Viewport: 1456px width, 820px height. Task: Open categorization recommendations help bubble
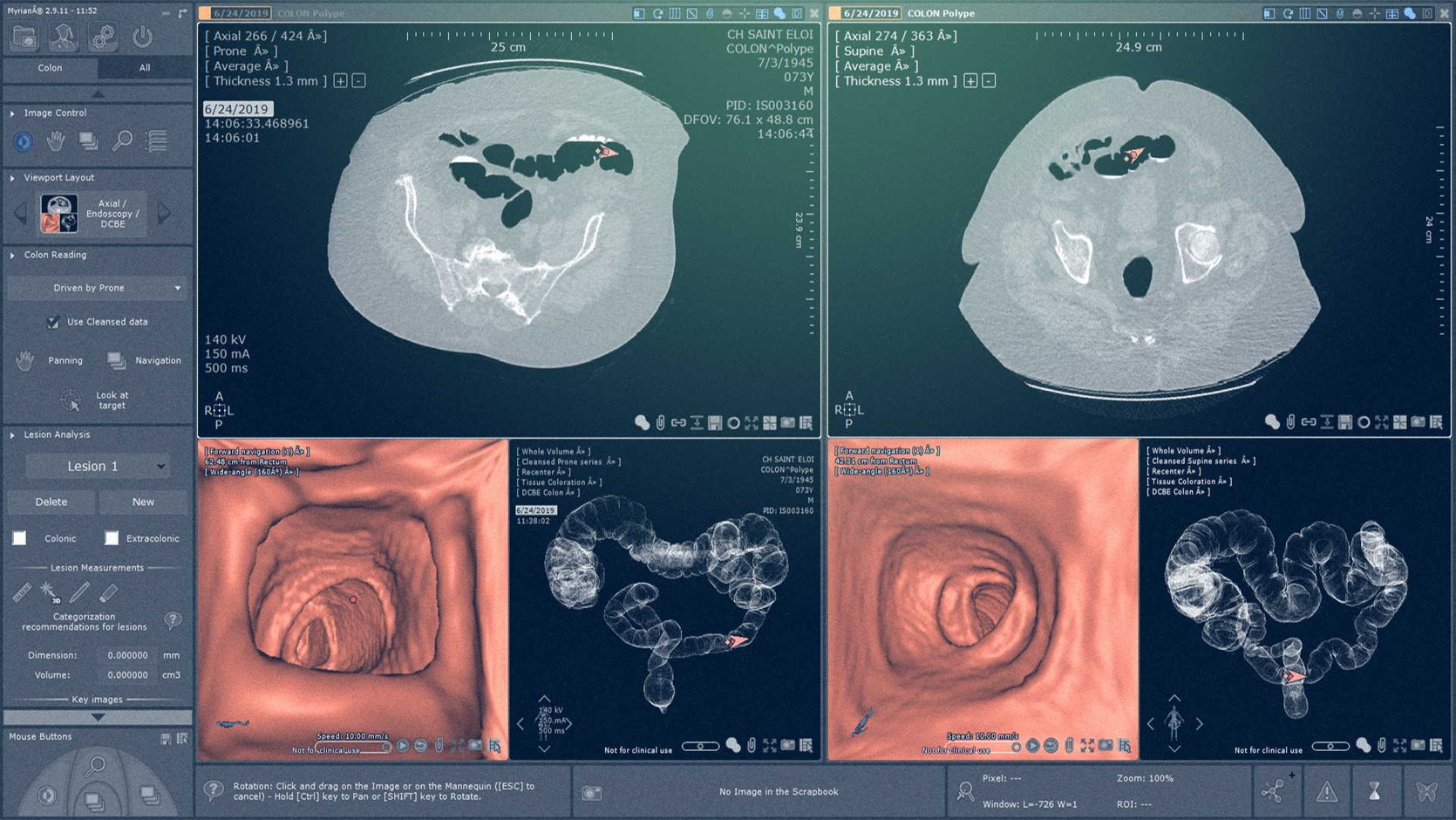point(173,620)
